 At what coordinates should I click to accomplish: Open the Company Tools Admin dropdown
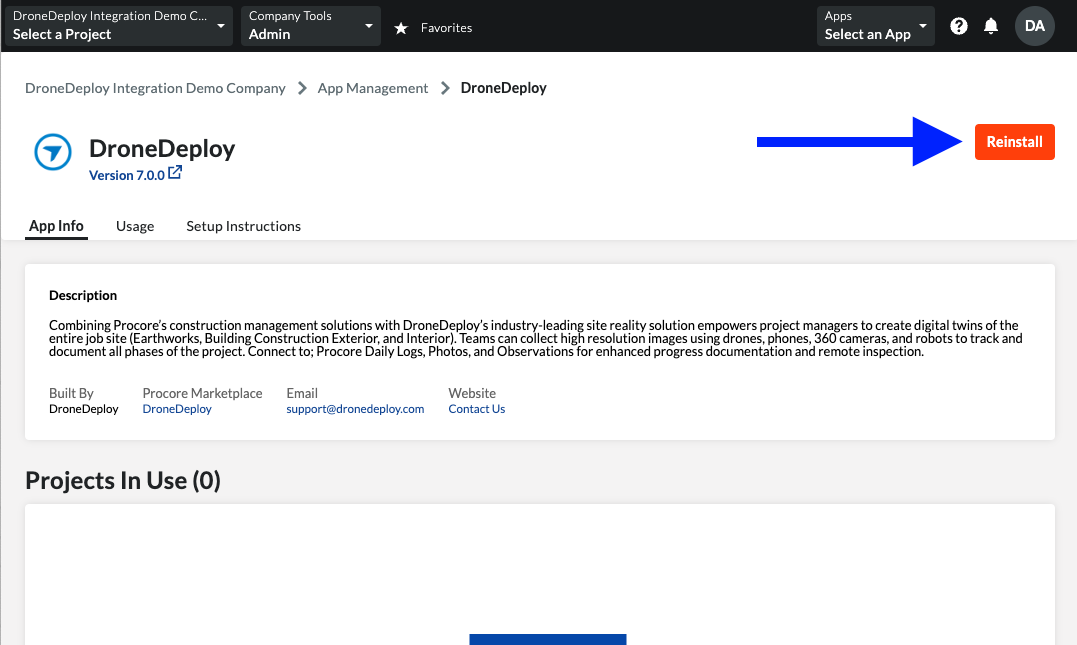(310, 26)
